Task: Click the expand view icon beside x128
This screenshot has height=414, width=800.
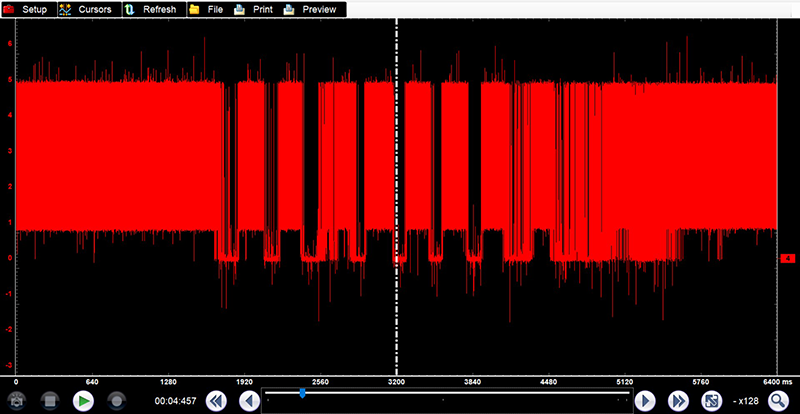Action: point(712,400)
